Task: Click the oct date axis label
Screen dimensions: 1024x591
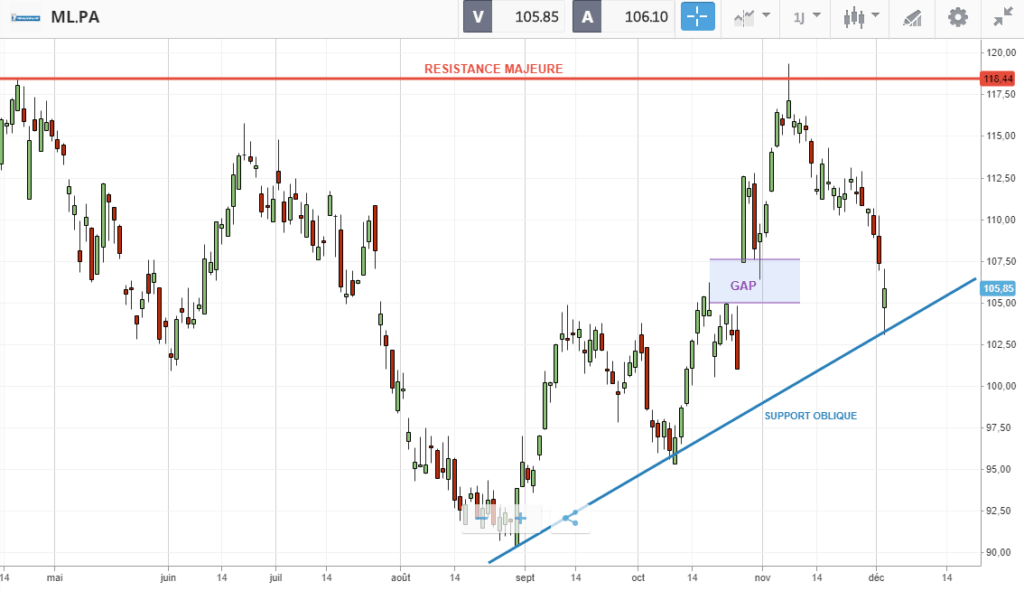Action: [x=638, y=577]
